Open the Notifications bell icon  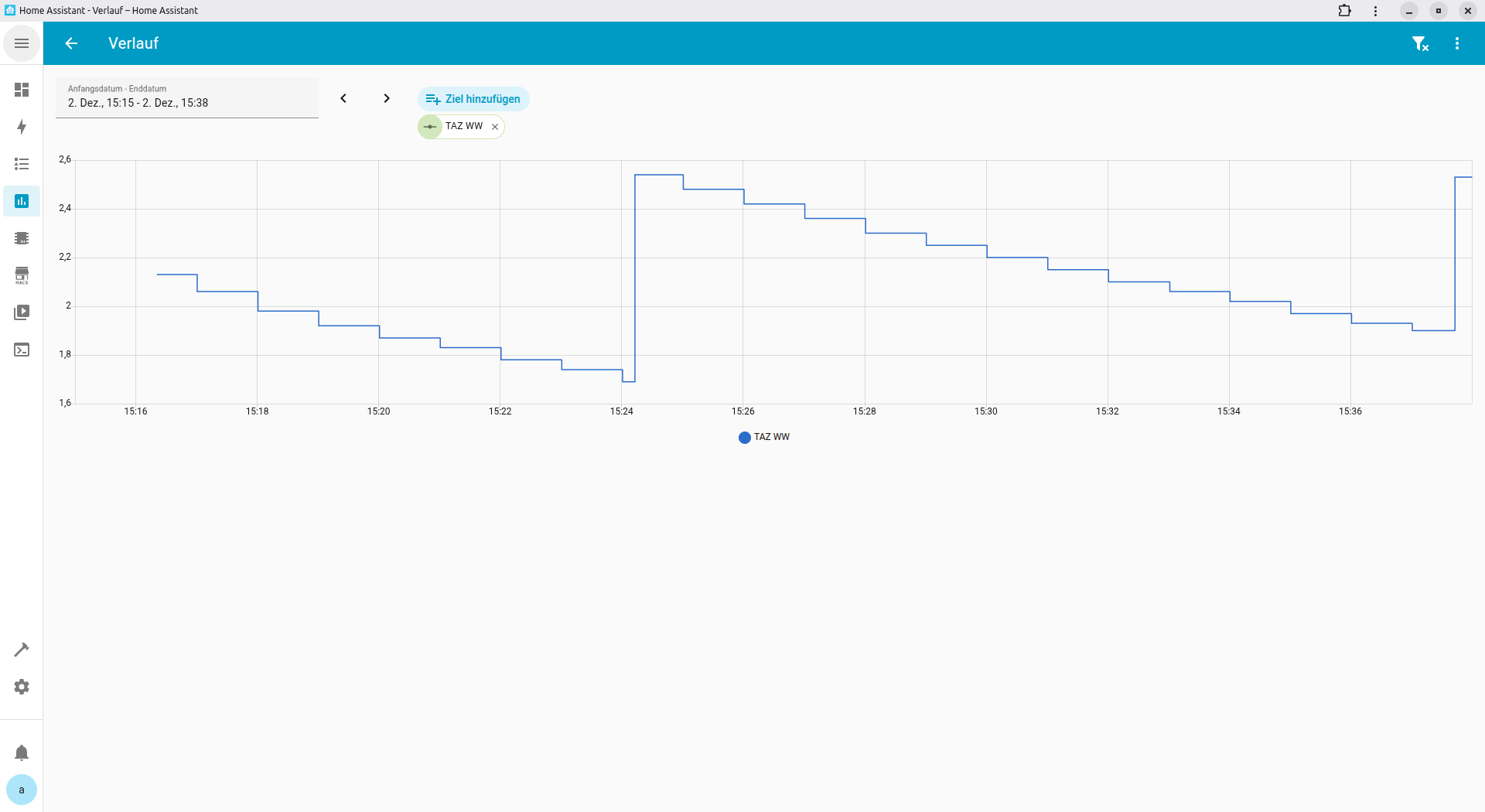[x=22, y=752]
